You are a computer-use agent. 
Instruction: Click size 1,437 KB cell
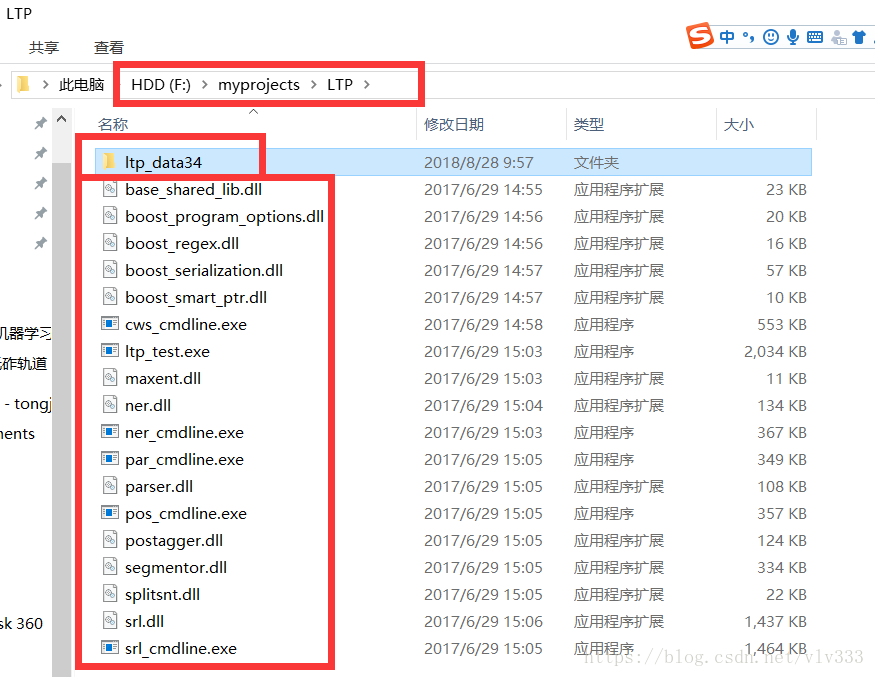click(x=775, y=622)
